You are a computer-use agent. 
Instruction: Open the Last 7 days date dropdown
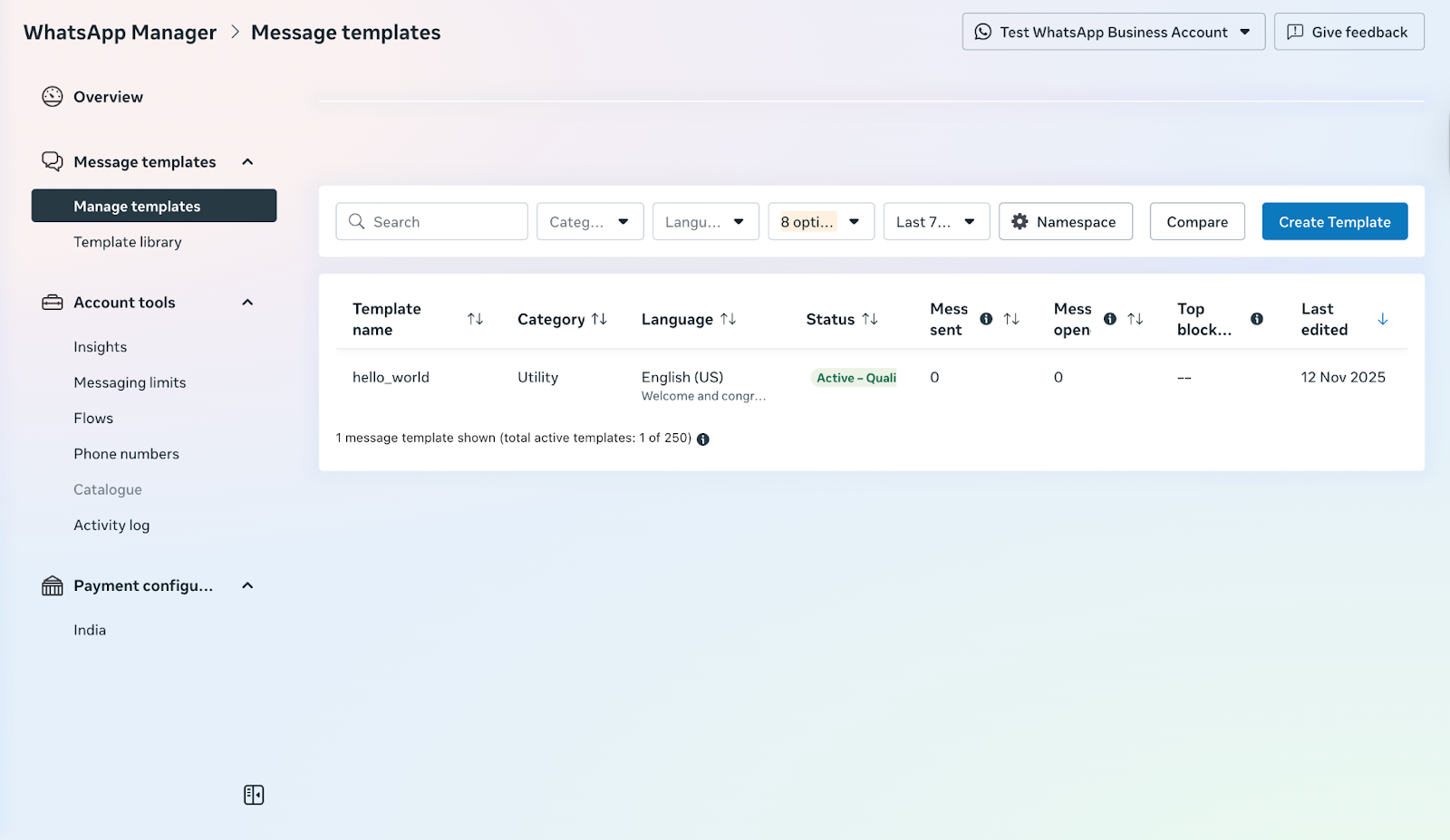[936, 222]
